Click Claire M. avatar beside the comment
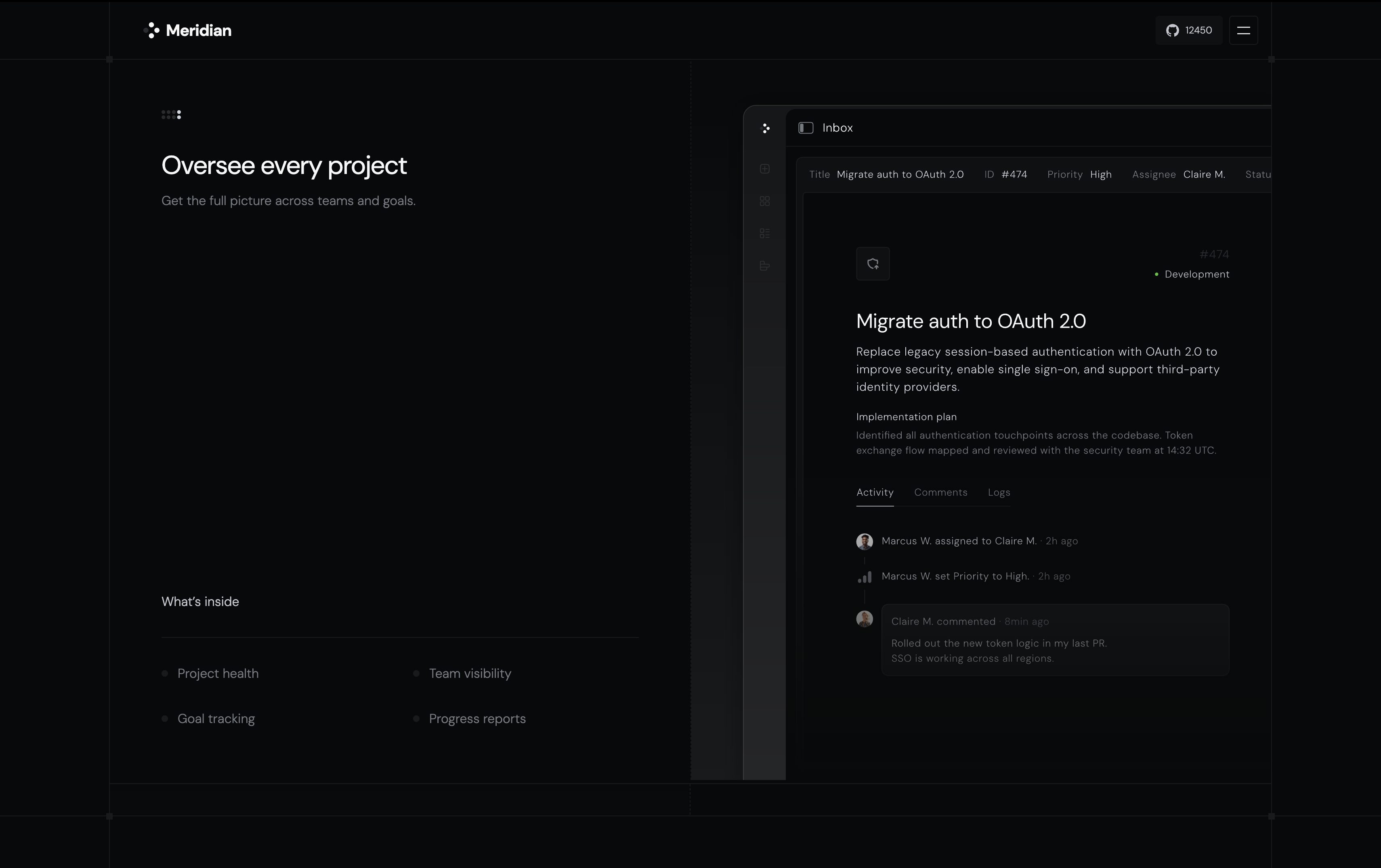 [864, 619]
